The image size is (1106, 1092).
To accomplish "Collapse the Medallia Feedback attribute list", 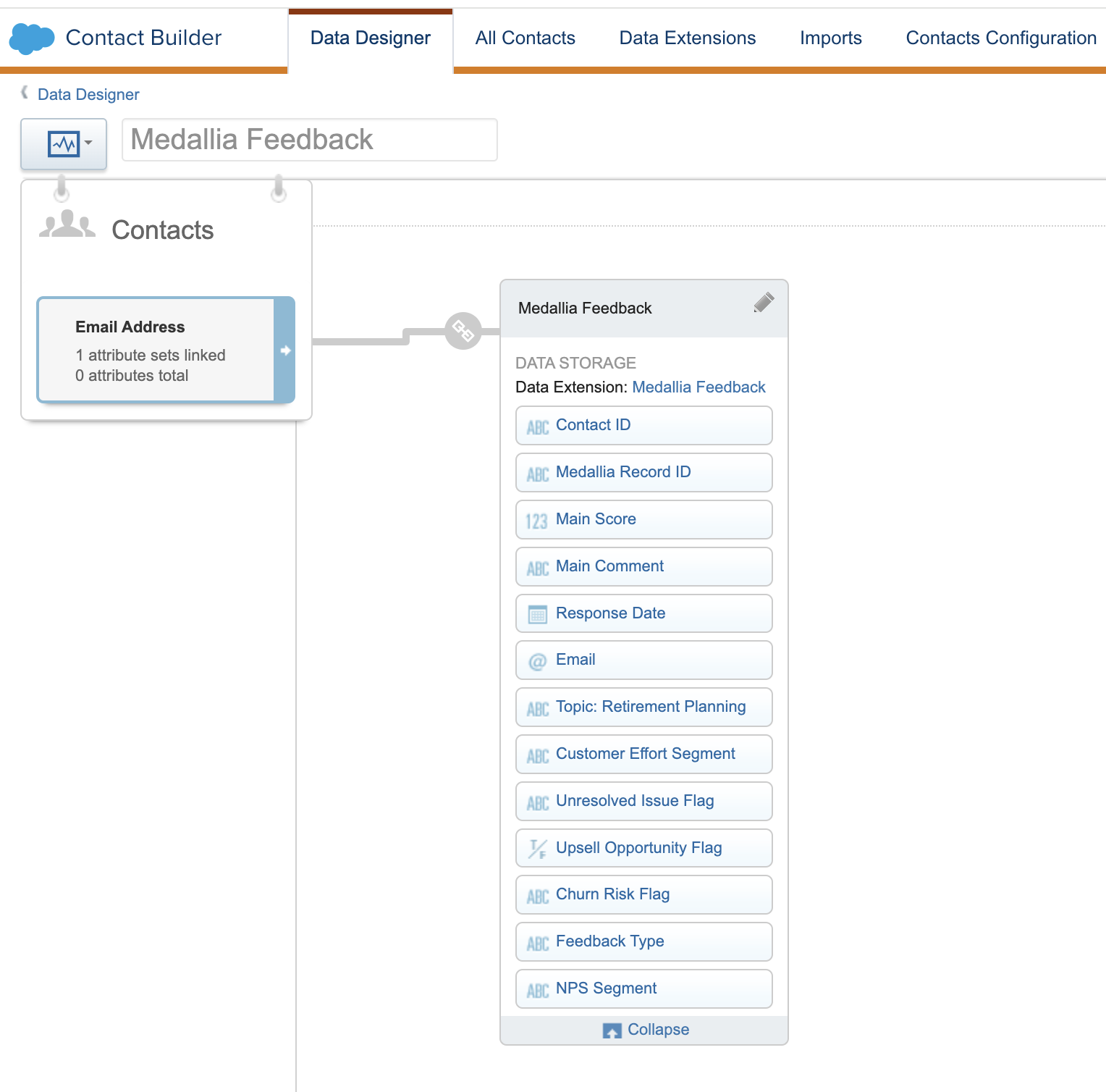I will 645,1030.
